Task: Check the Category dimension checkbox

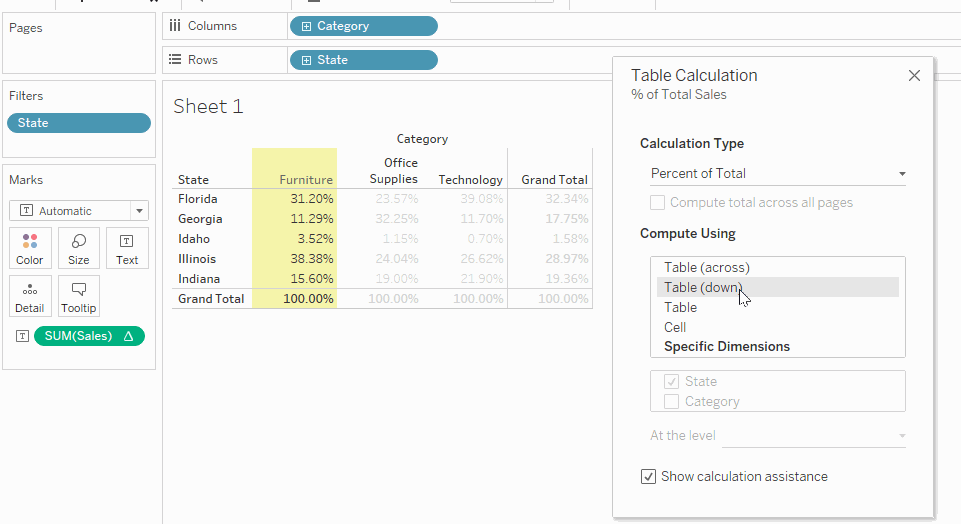Action: click(x=672, y=401)
